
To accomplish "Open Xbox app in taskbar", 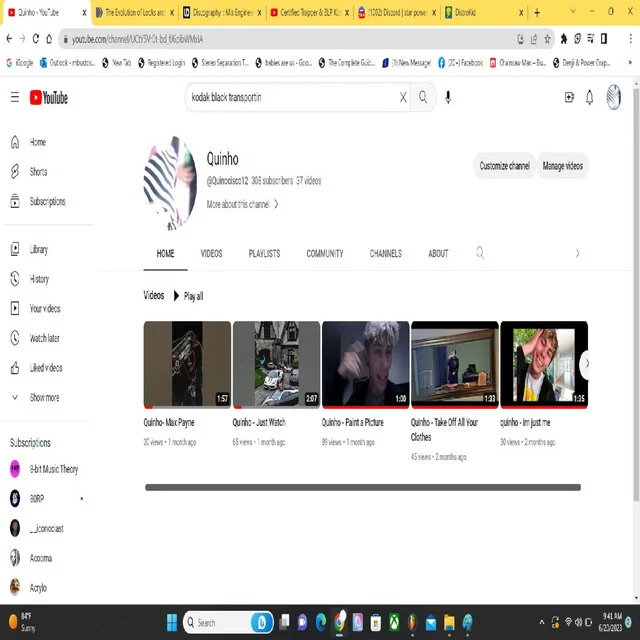I will [x=394, y=622].
